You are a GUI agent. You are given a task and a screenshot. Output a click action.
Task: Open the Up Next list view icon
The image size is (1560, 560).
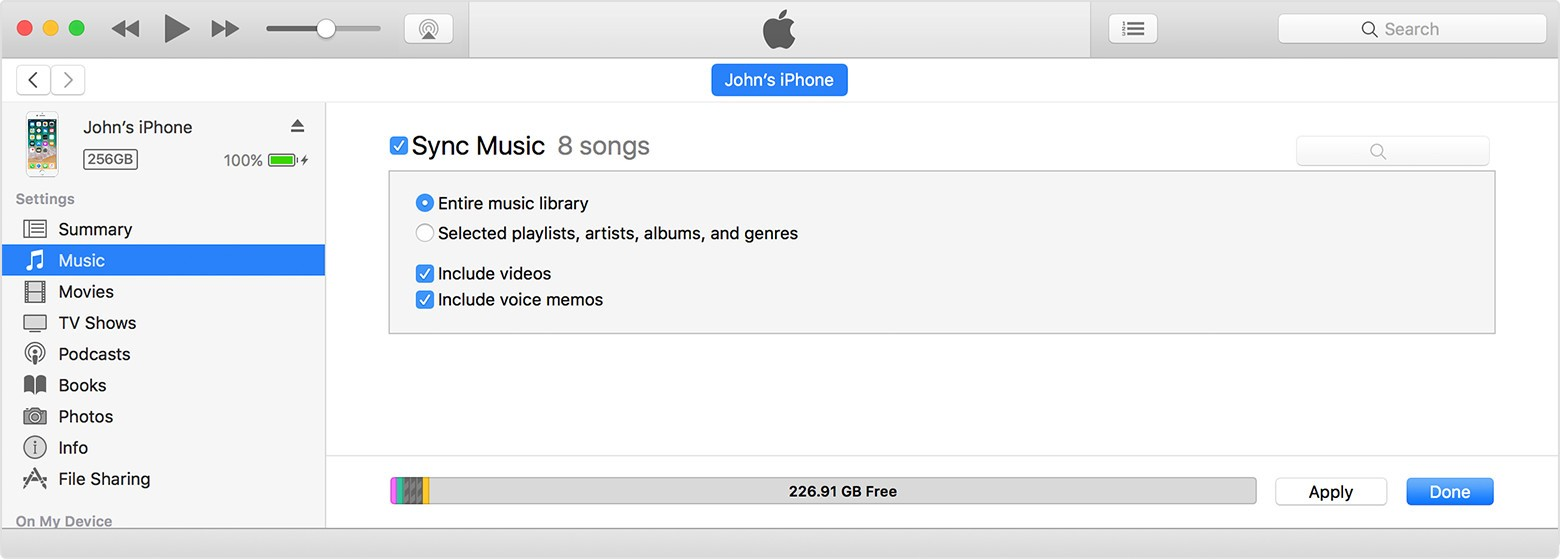(1132, 29)
